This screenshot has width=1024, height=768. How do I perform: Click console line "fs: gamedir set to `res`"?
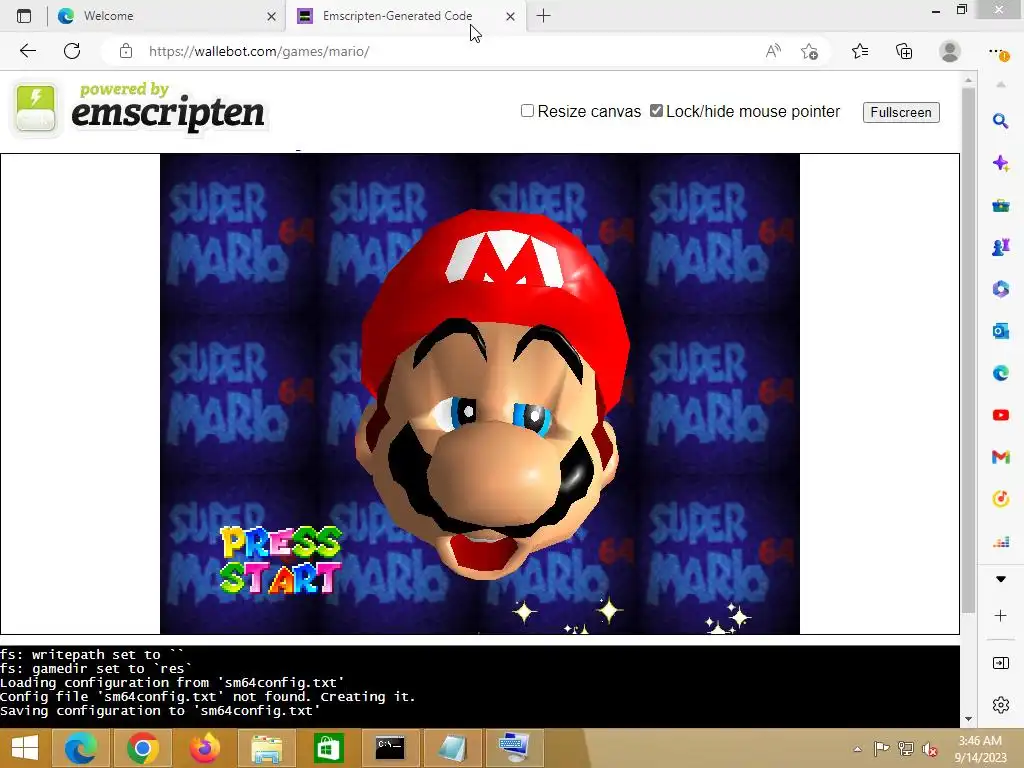tap(96, 669)
